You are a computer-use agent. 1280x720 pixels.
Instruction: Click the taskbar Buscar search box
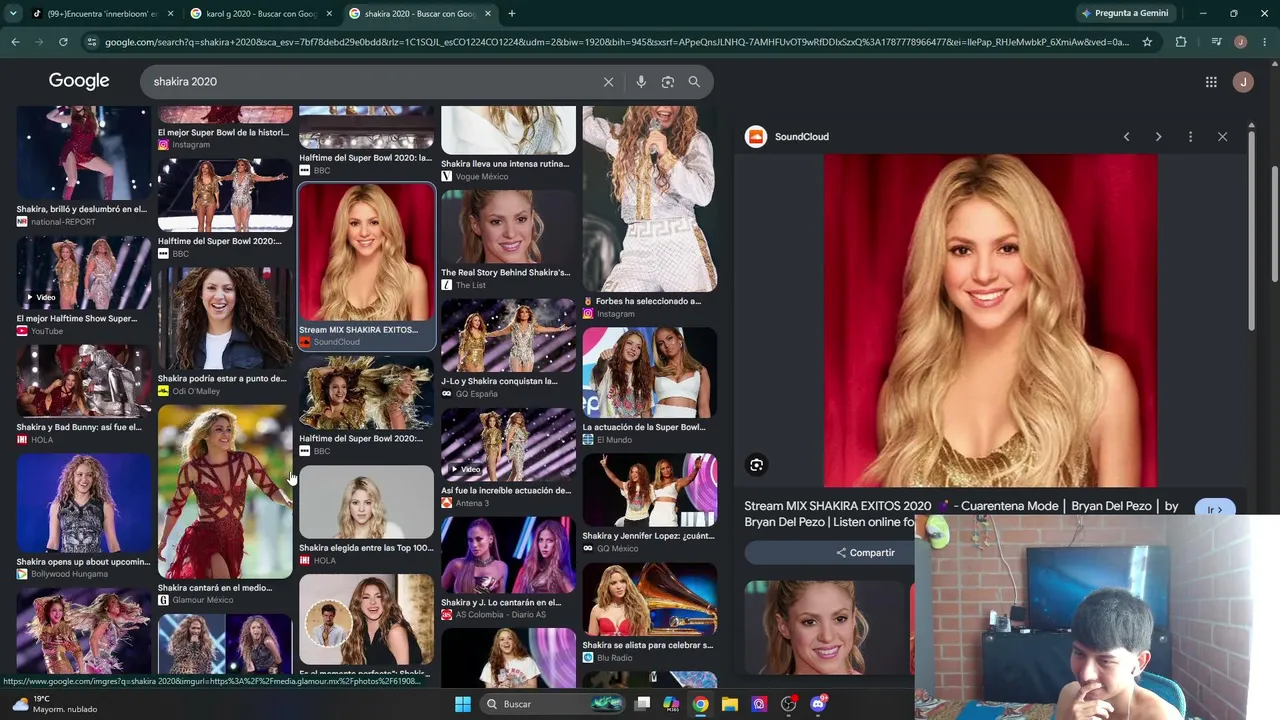coord(553,704)
